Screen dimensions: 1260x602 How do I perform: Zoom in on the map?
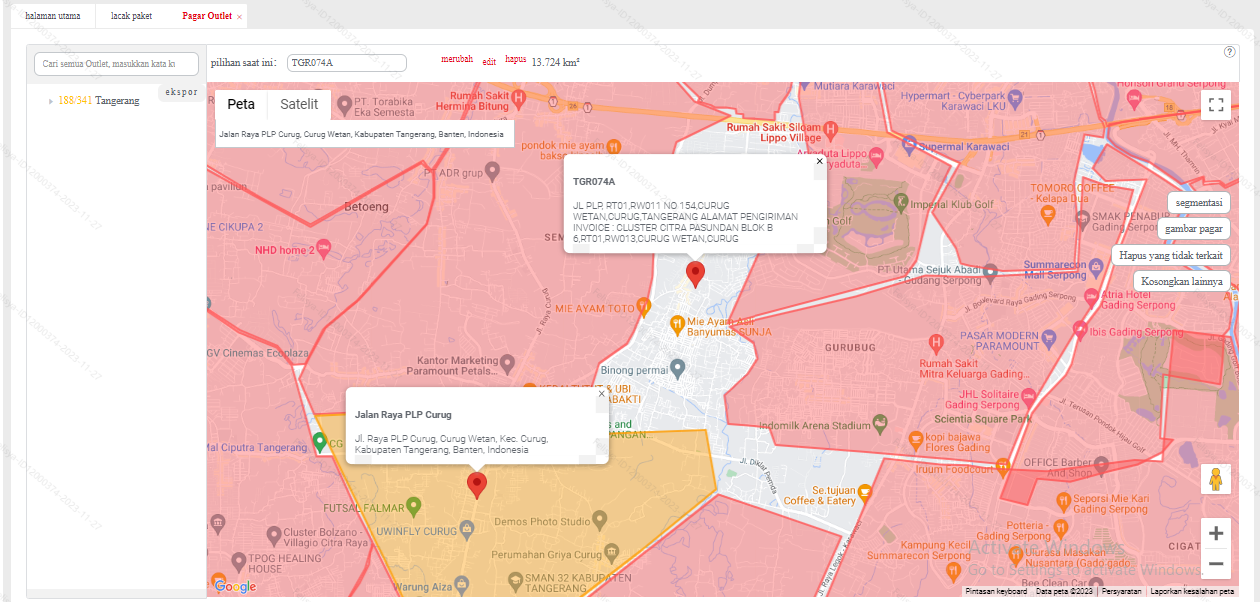pyautogui.click(x=1216, y=533)
